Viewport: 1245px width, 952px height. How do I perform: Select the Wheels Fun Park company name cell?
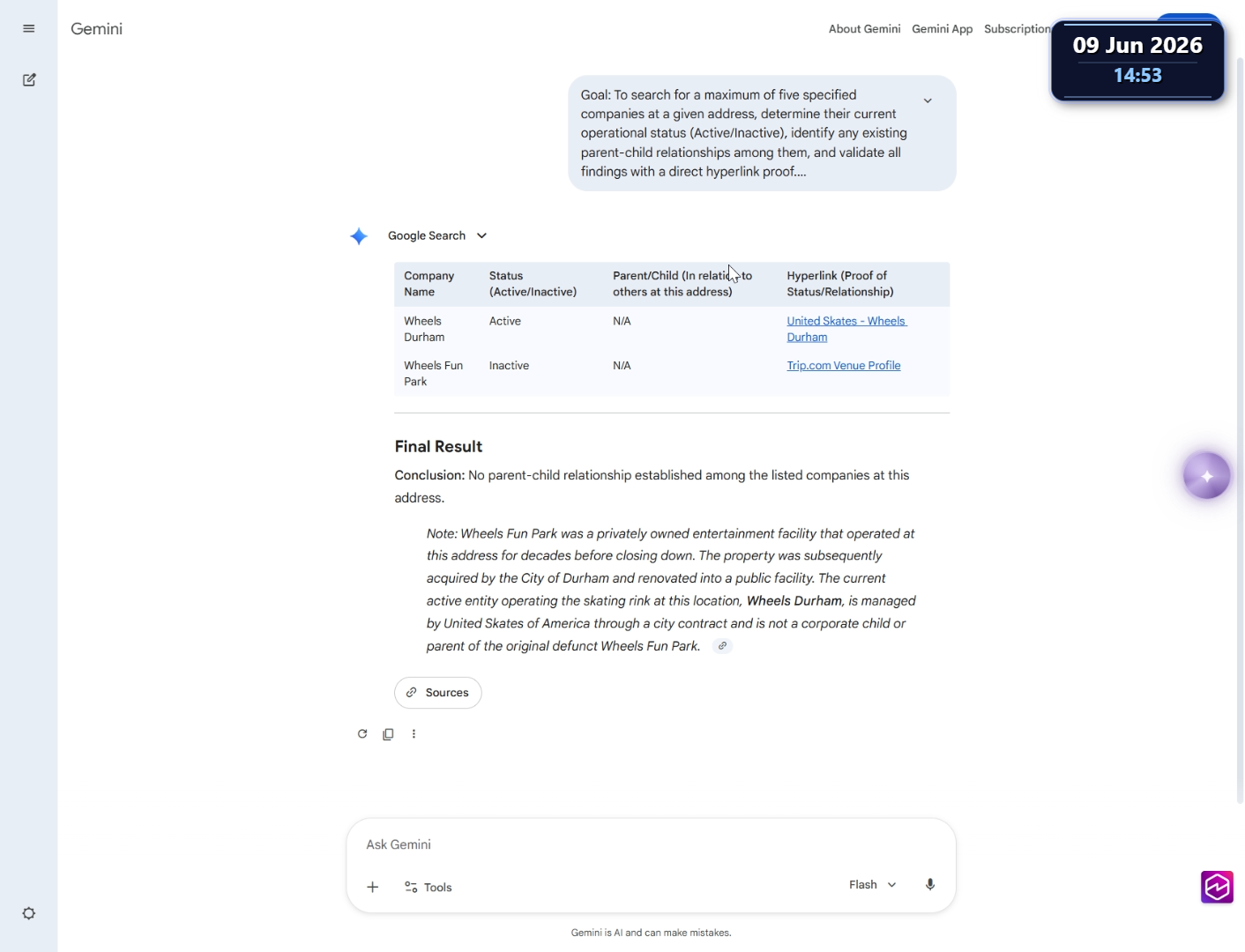pyautogui.click(x=434, y=374)
